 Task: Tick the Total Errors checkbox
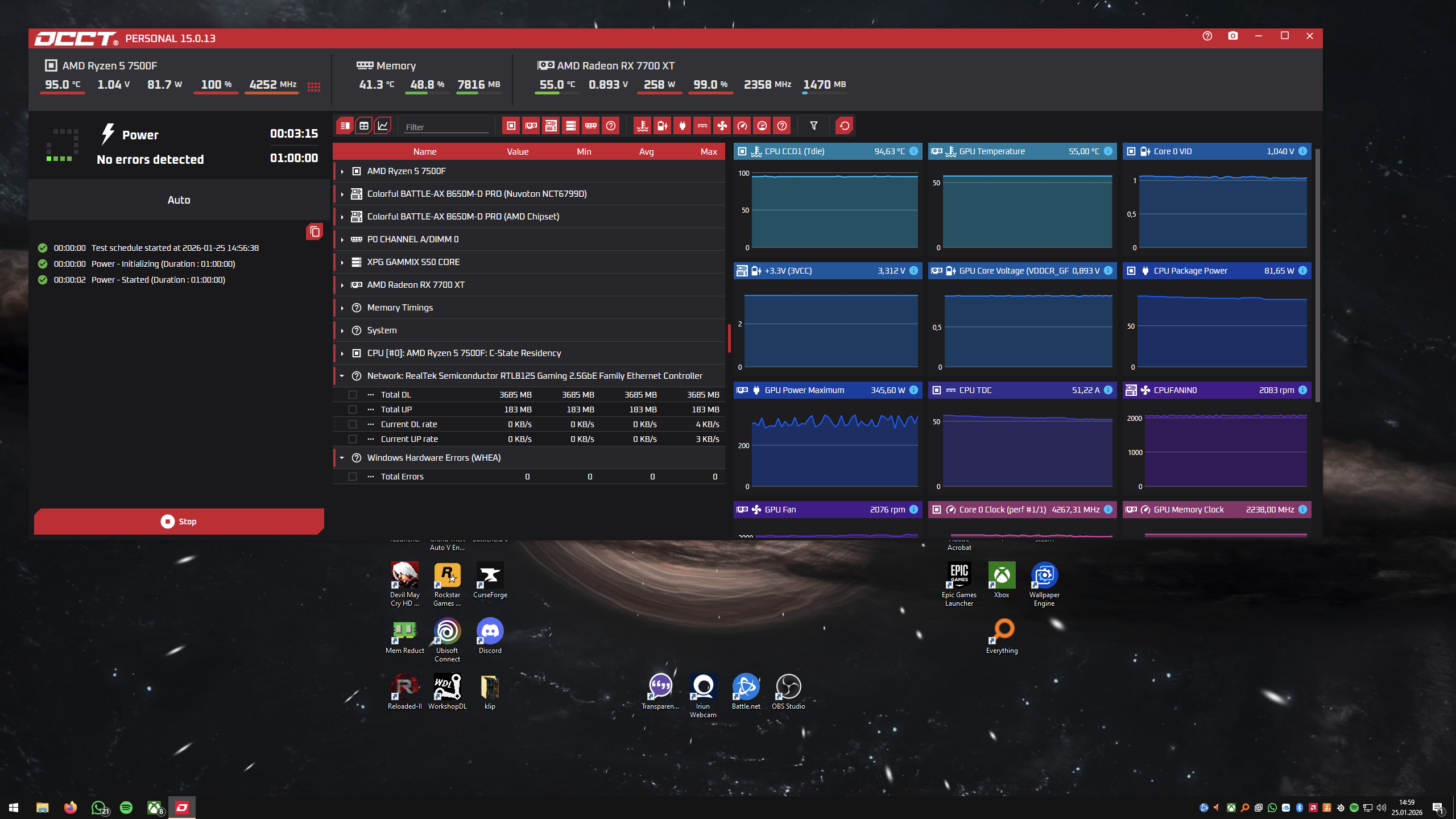coord(353,477)
